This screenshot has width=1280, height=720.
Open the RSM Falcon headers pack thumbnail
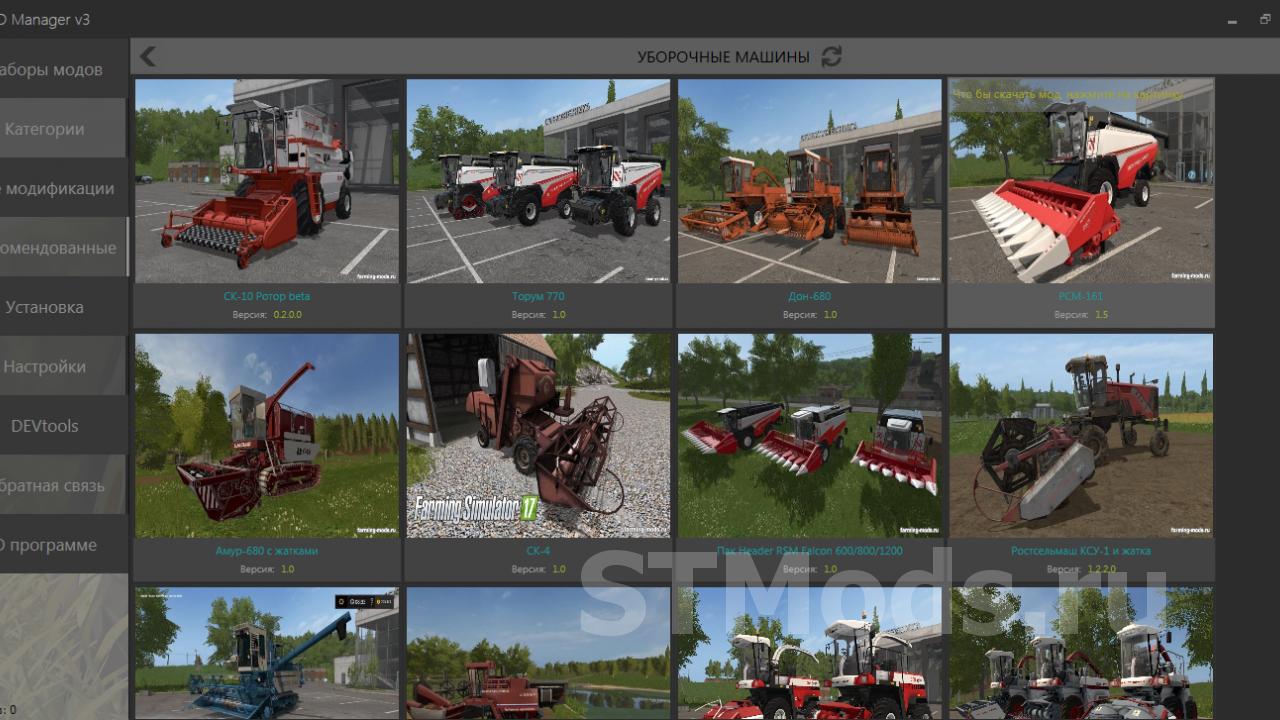(x=809, y=435)
